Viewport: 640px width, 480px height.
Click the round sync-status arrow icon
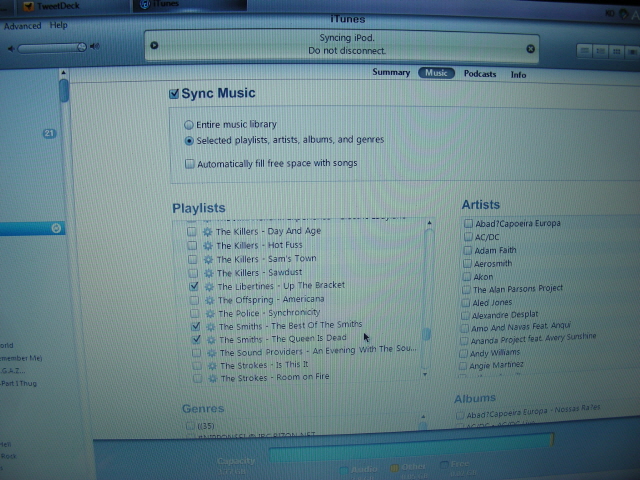pos(154,45)
